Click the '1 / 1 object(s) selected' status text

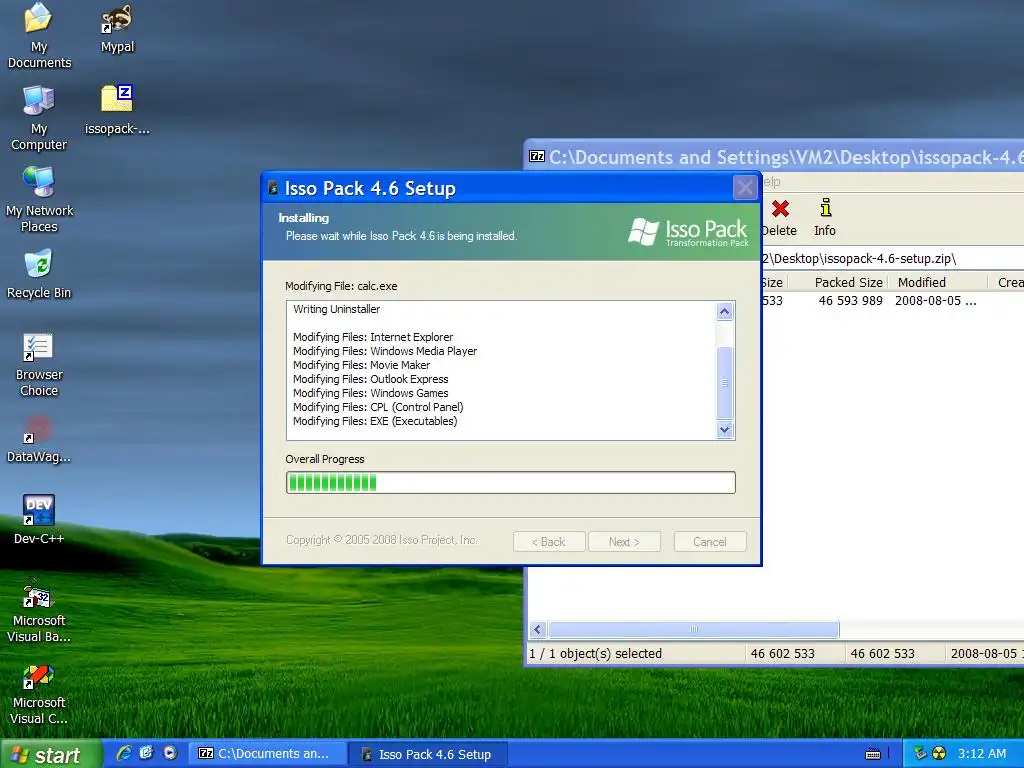point(595,653)
